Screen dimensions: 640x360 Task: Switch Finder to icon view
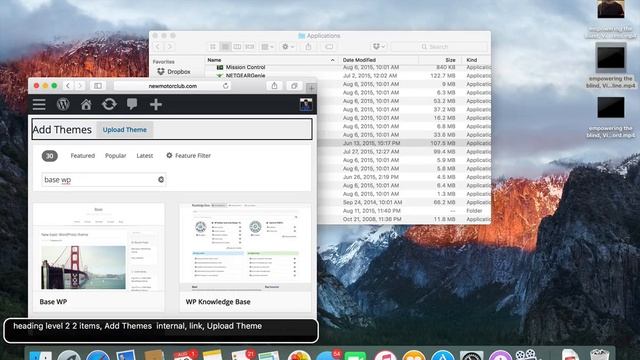pos(213,47)
